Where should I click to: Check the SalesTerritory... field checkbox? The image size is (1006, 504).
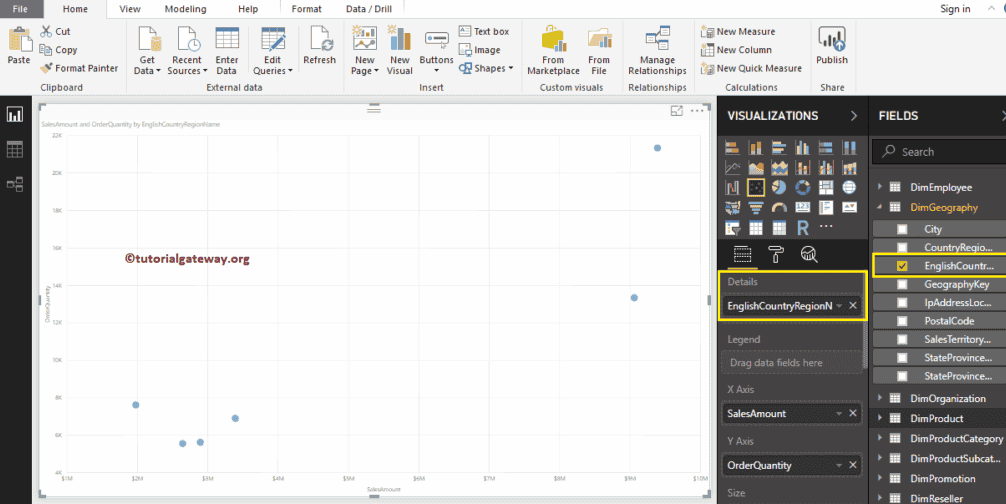coord(902,339)
